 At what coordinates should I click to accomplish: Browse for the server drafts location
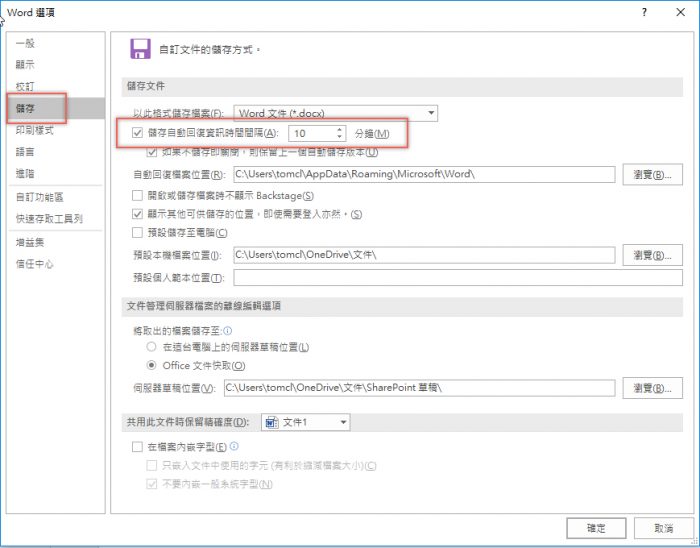(653, 388)
